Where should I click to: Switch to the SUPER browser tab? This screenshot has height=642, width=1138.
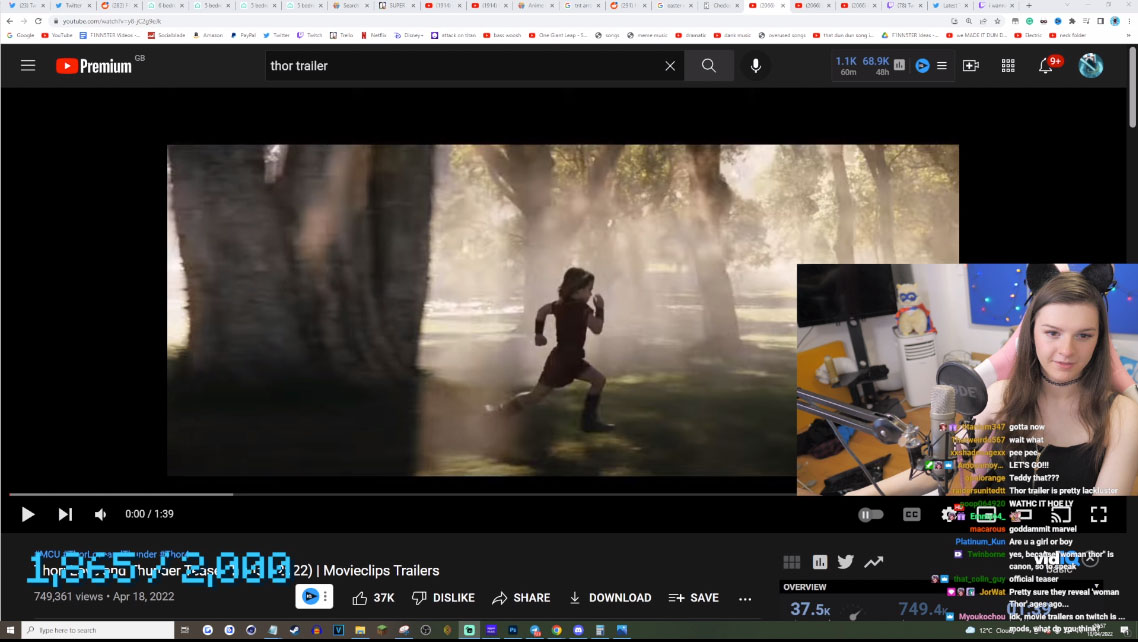click(397, 6)
